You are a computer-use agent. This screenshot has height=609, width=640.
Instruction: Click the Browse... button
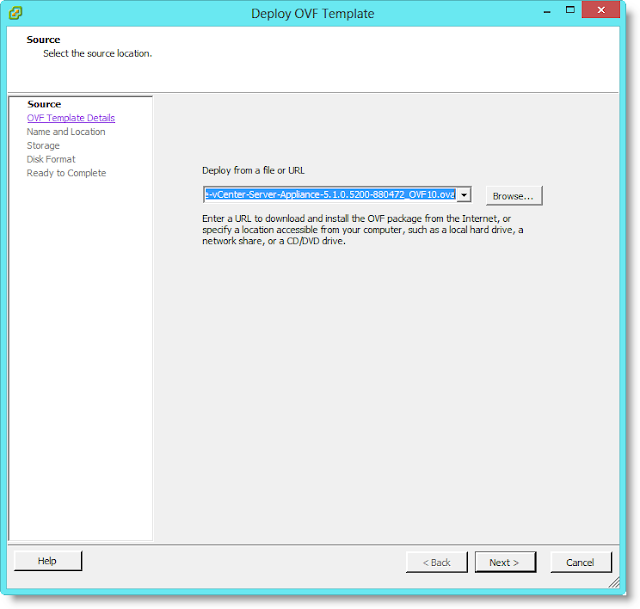514,196
